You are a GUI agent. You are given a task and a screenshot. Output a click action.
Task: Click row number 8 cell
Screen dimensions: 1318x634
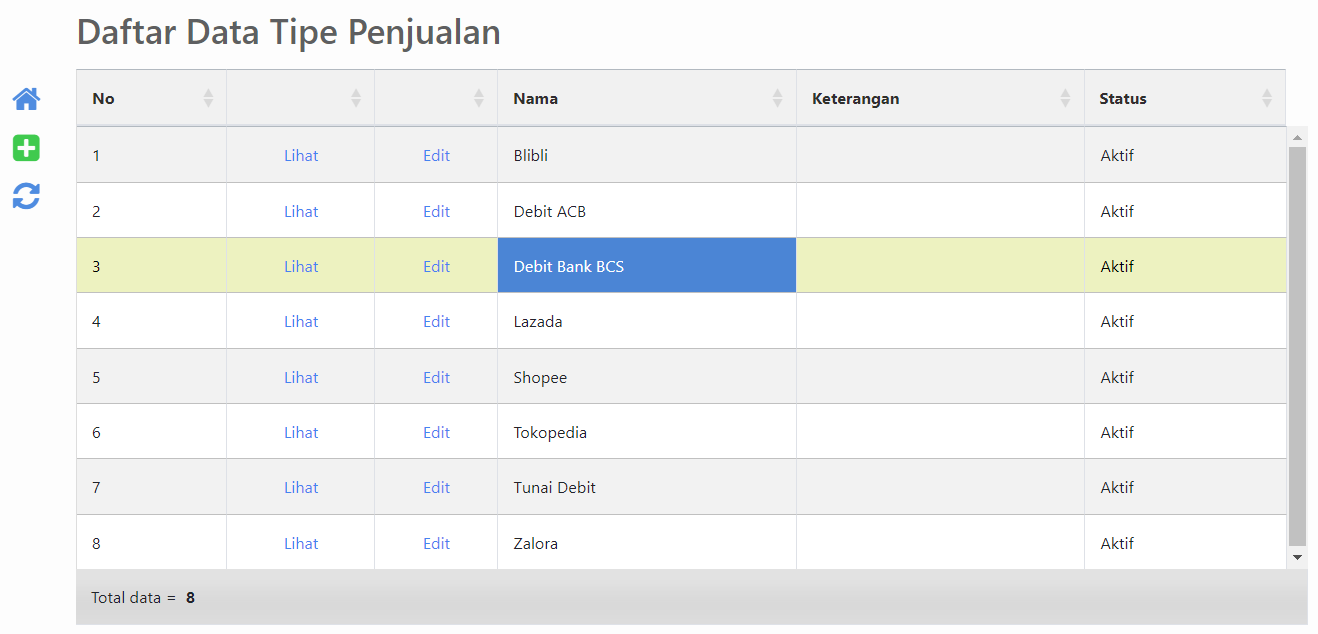point(151,543)
